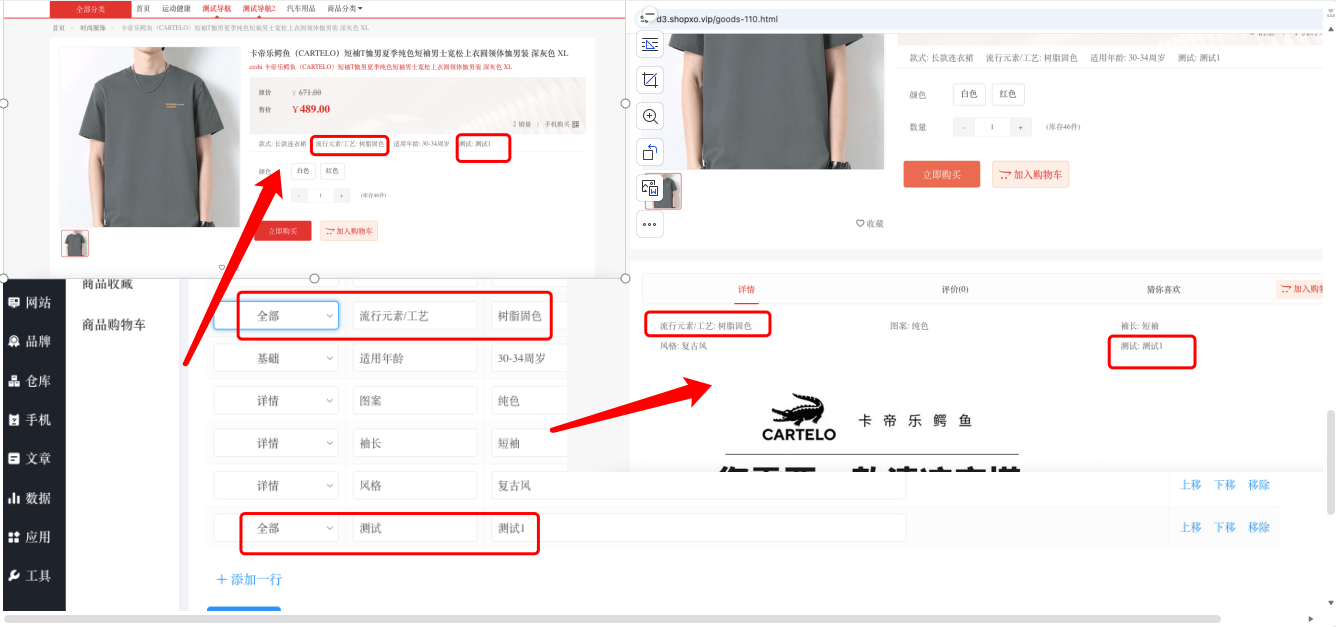
Task: Open 品牌 in the admin sidebar
Action: (30, 341)
